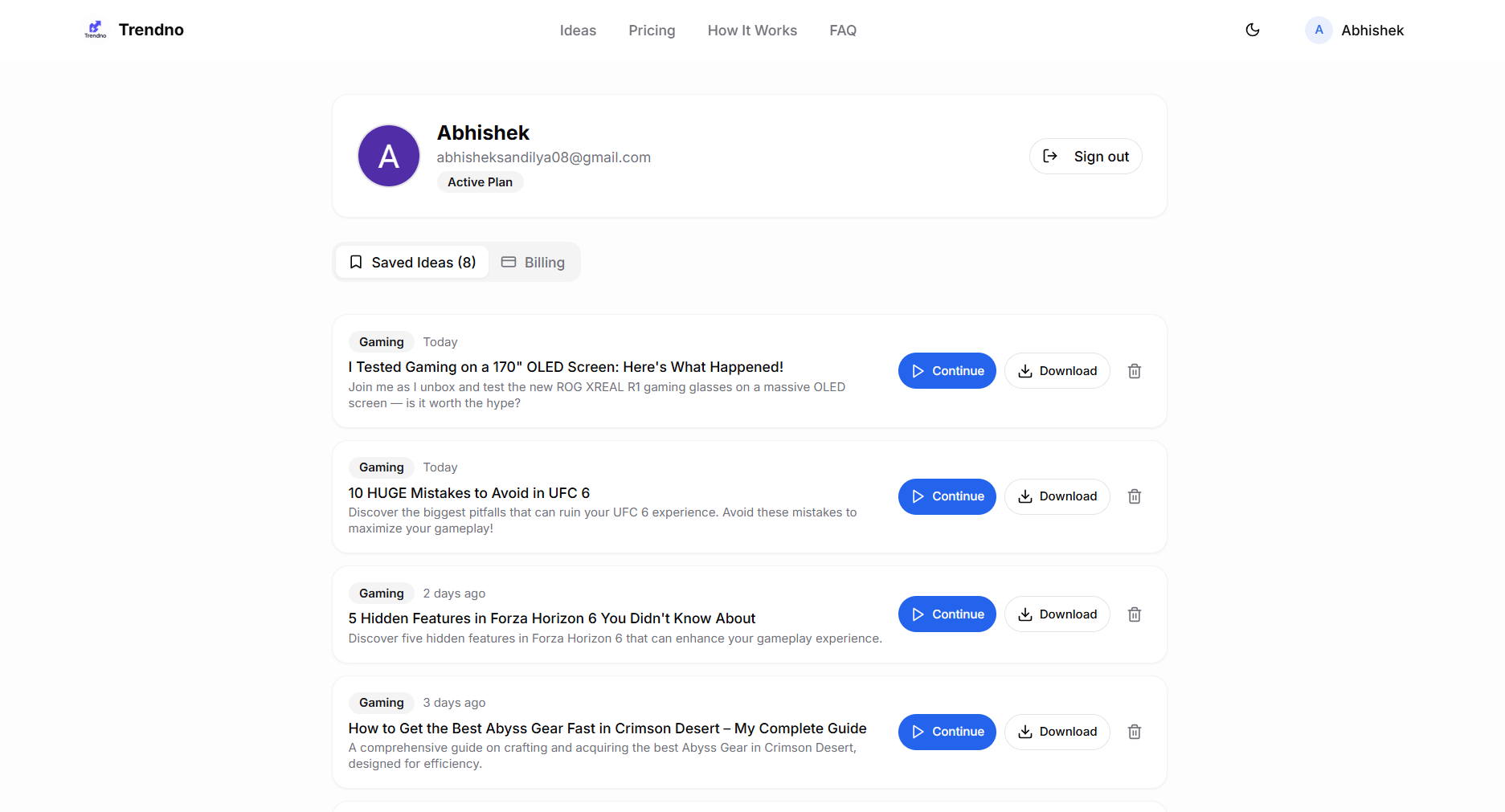Screen dimensions: 1505x812
Task: Open title '10 HUGE Mistakes to Avoid in UFC 6'
Action: pos(469,493)
